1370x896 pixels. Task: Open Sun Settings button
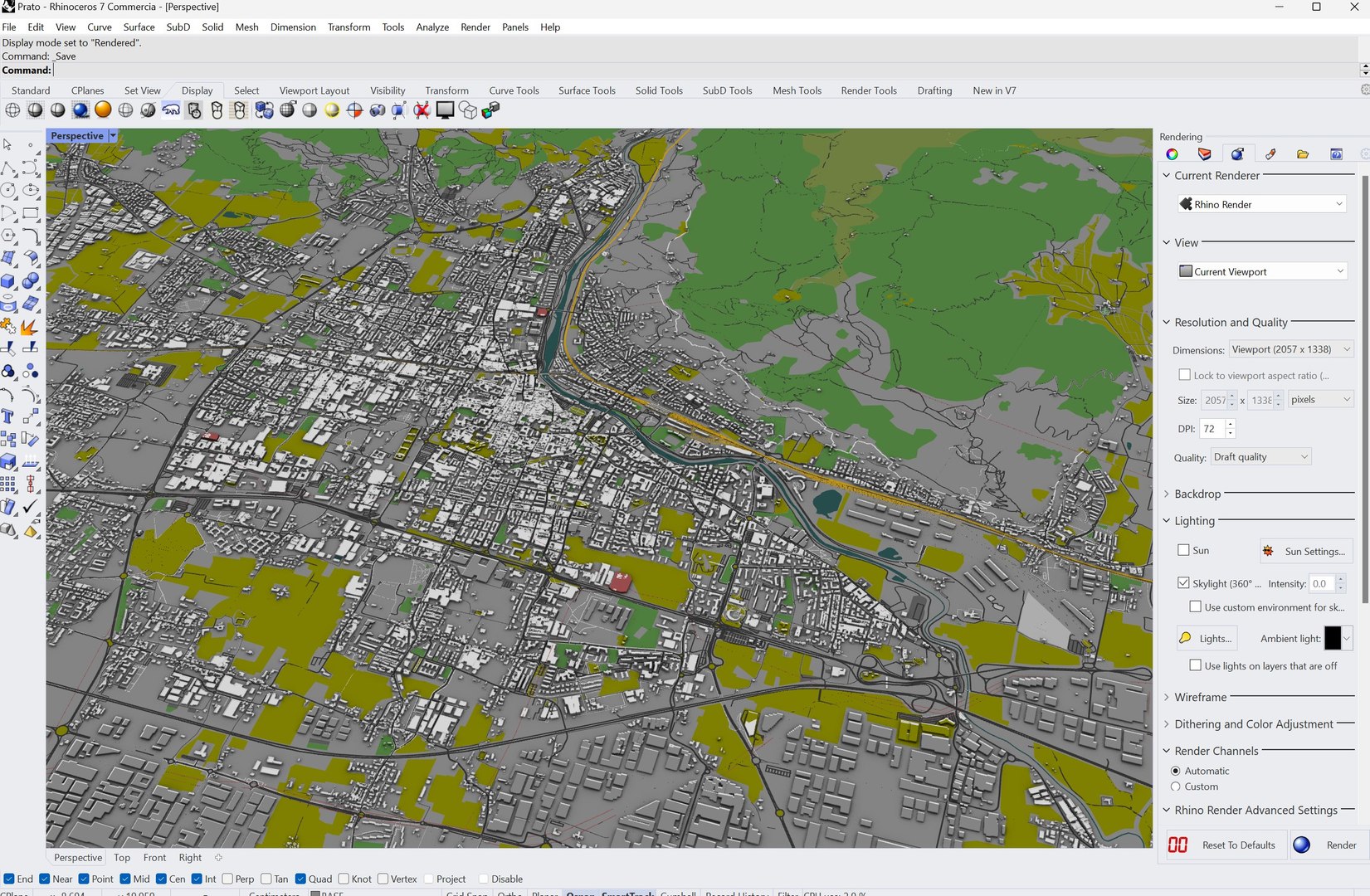click(1306, 551)
